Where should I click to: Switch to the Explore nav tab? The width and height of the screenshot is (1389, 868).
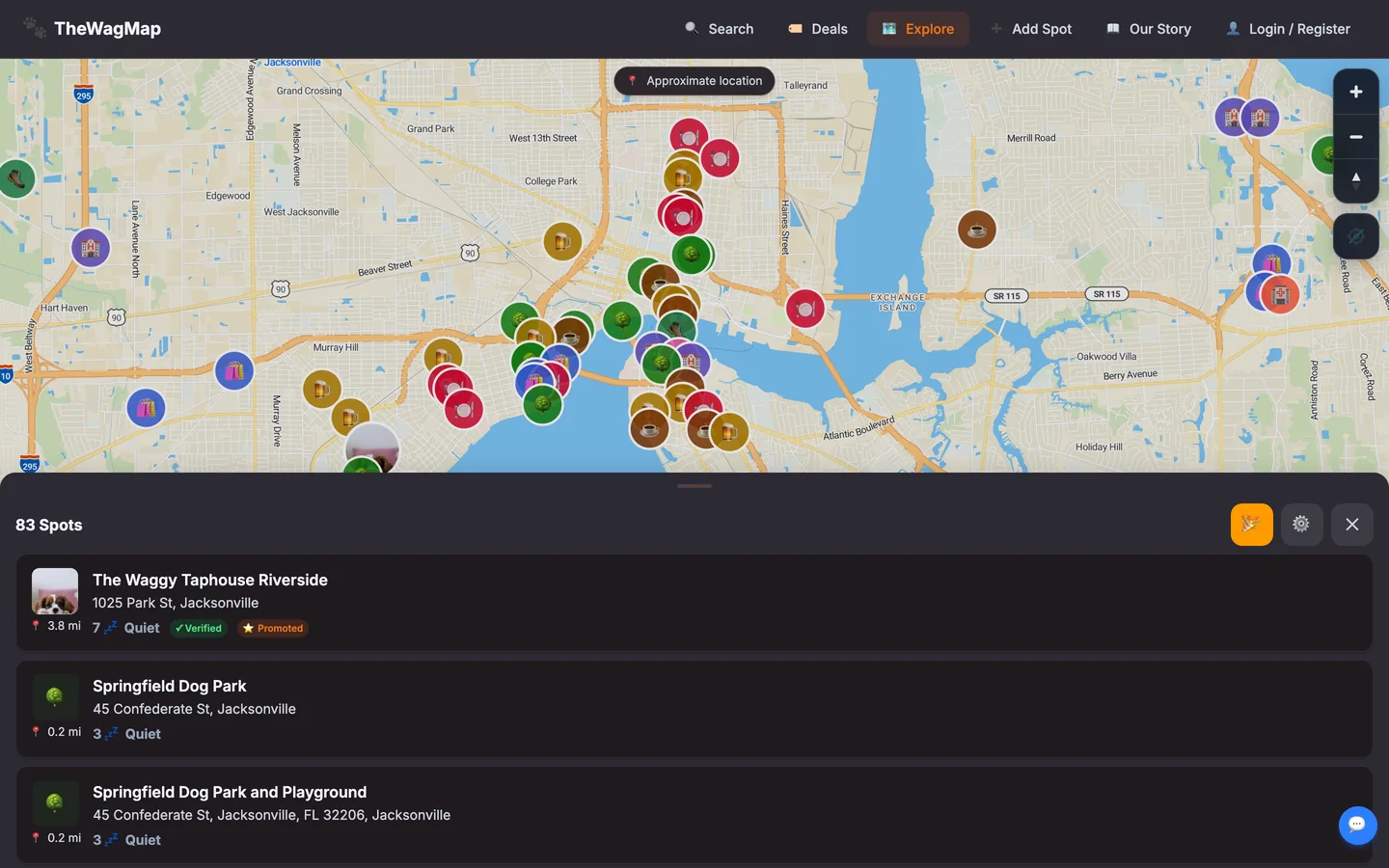(x=918, y=29)
